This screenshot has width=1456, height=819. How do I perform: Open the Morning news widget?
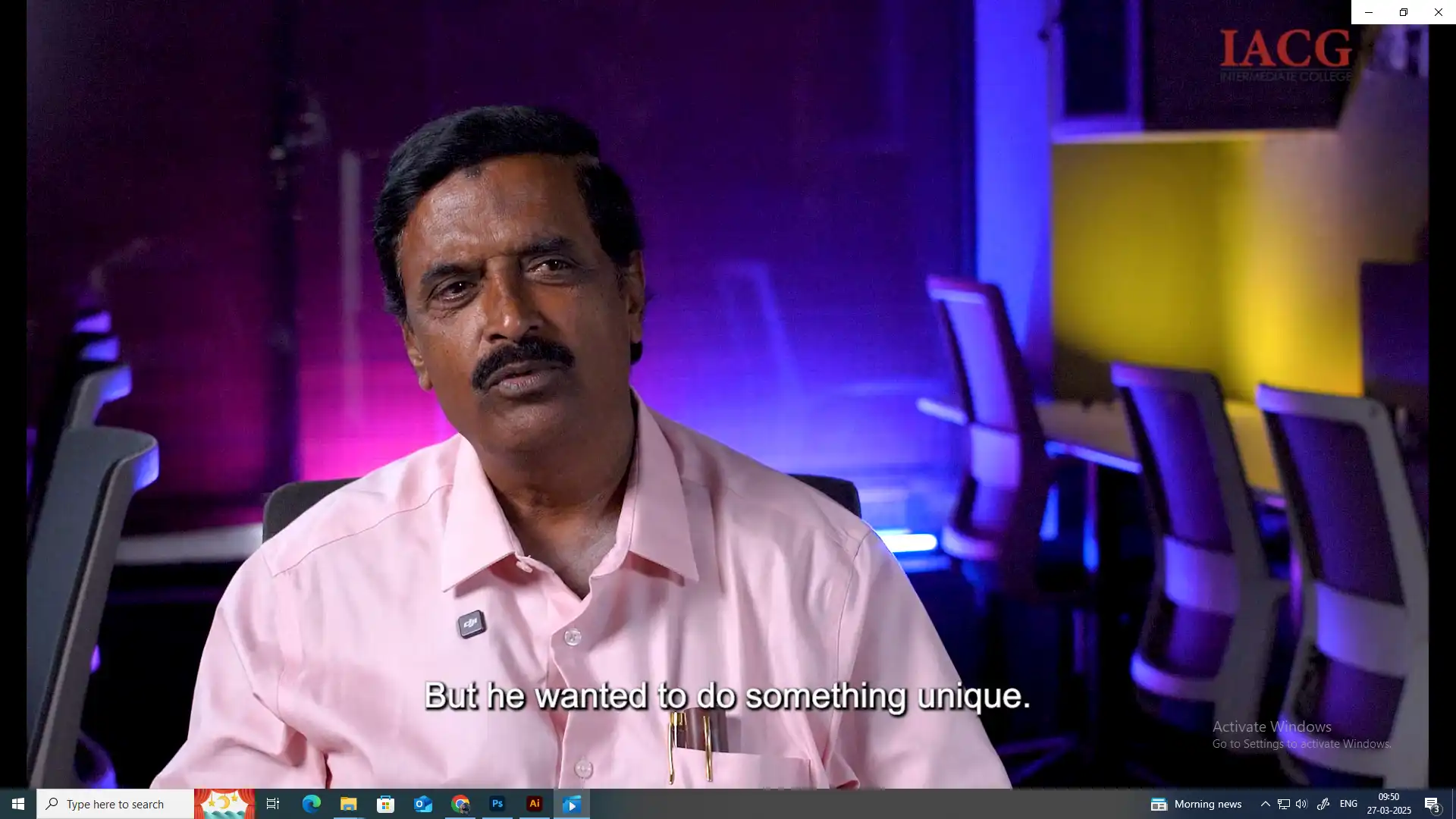pyautogui.click(x=1196, y=804)
